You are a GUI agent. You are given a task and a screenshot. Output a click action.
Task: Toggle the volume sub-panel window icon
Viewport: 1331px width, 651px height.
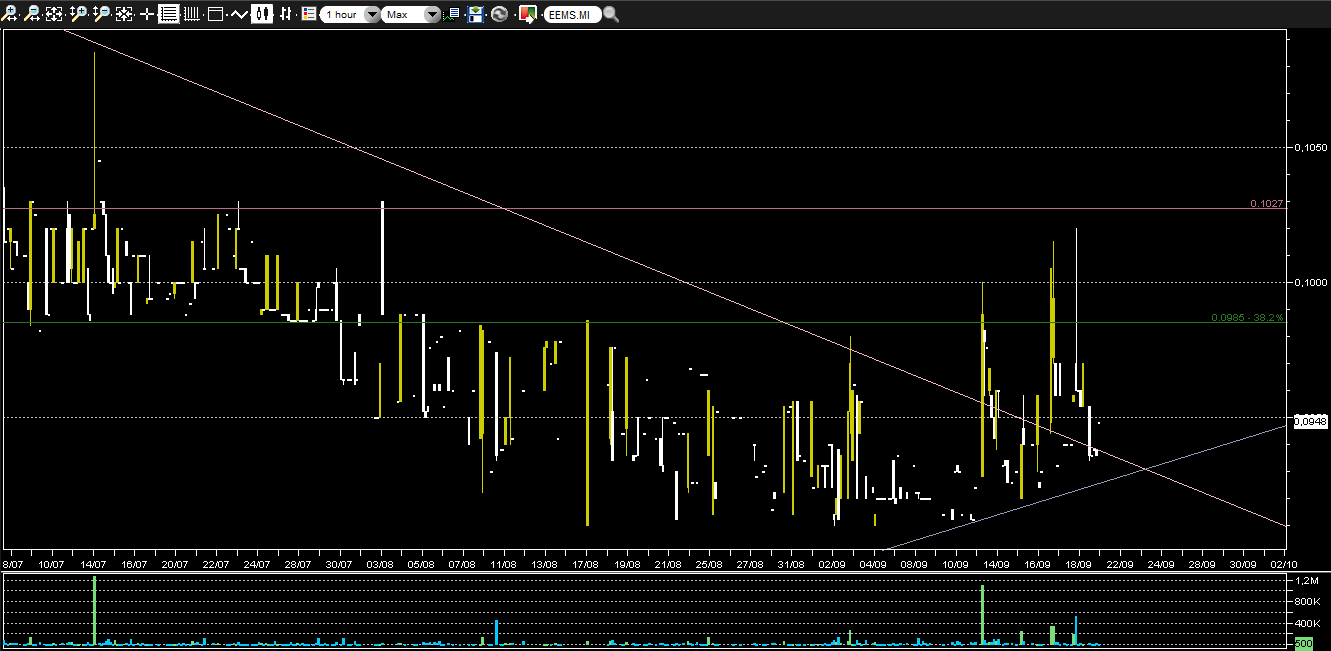215,14
